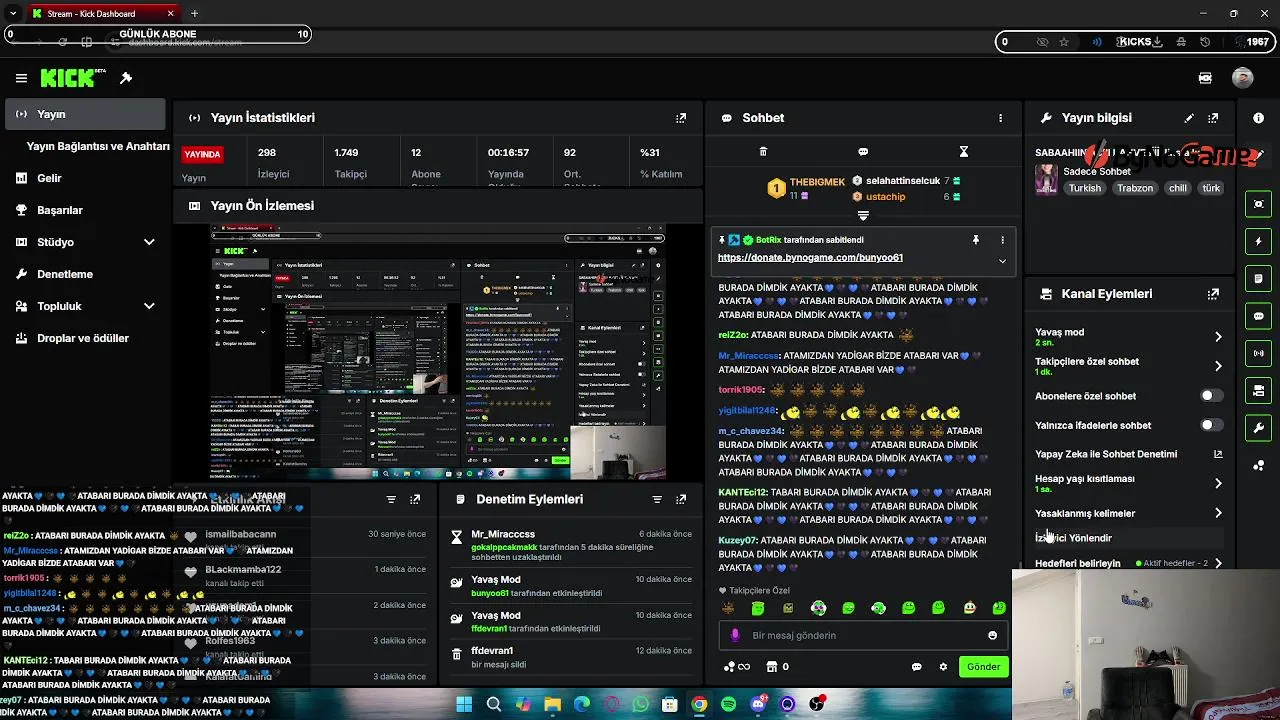Open Hedefleri belirleyin arrow
The width and height of the screenshot is (1280, 720).
(1218, 563)
